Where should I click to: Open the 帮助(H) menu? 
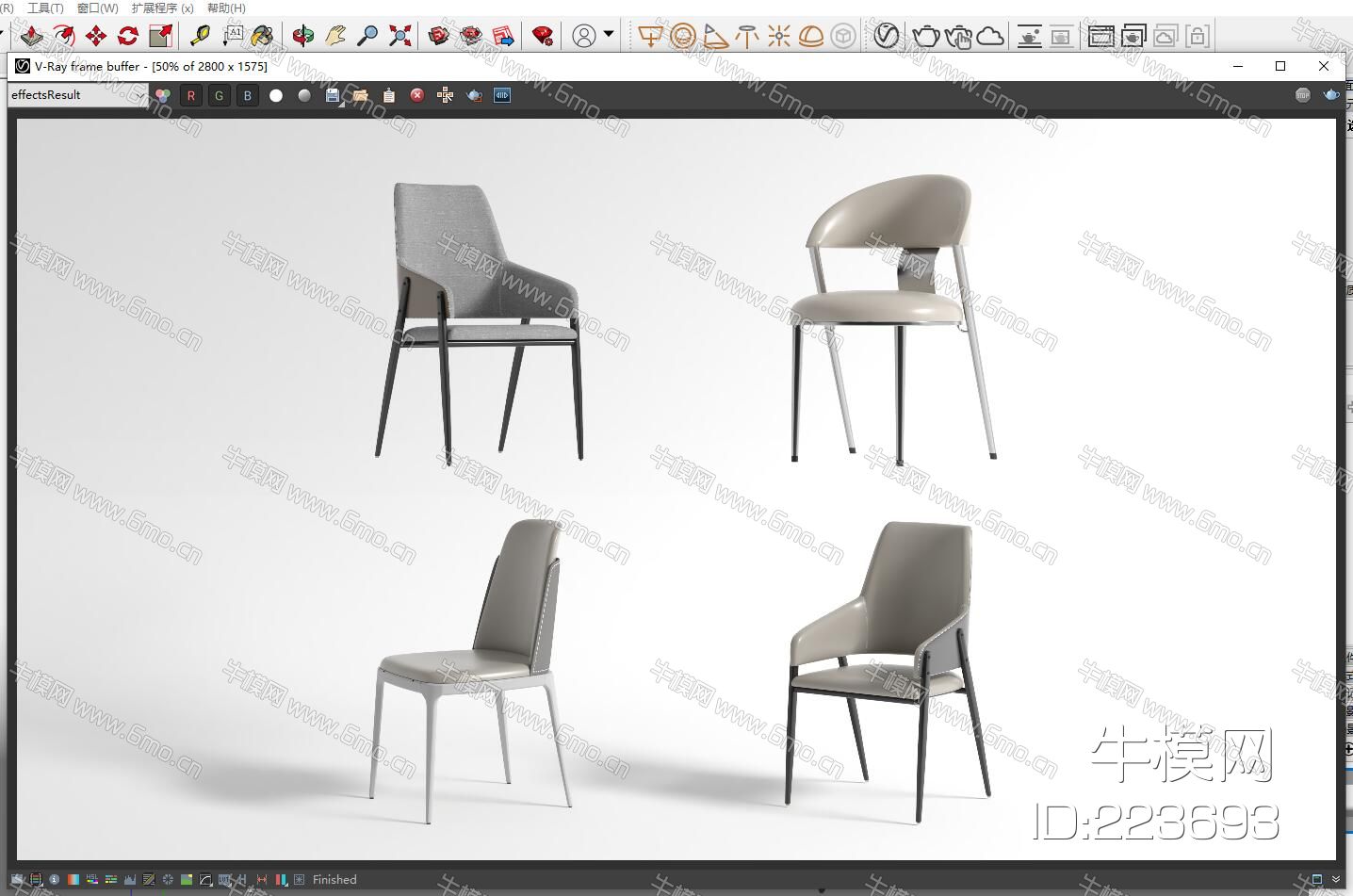pos(226,8)
